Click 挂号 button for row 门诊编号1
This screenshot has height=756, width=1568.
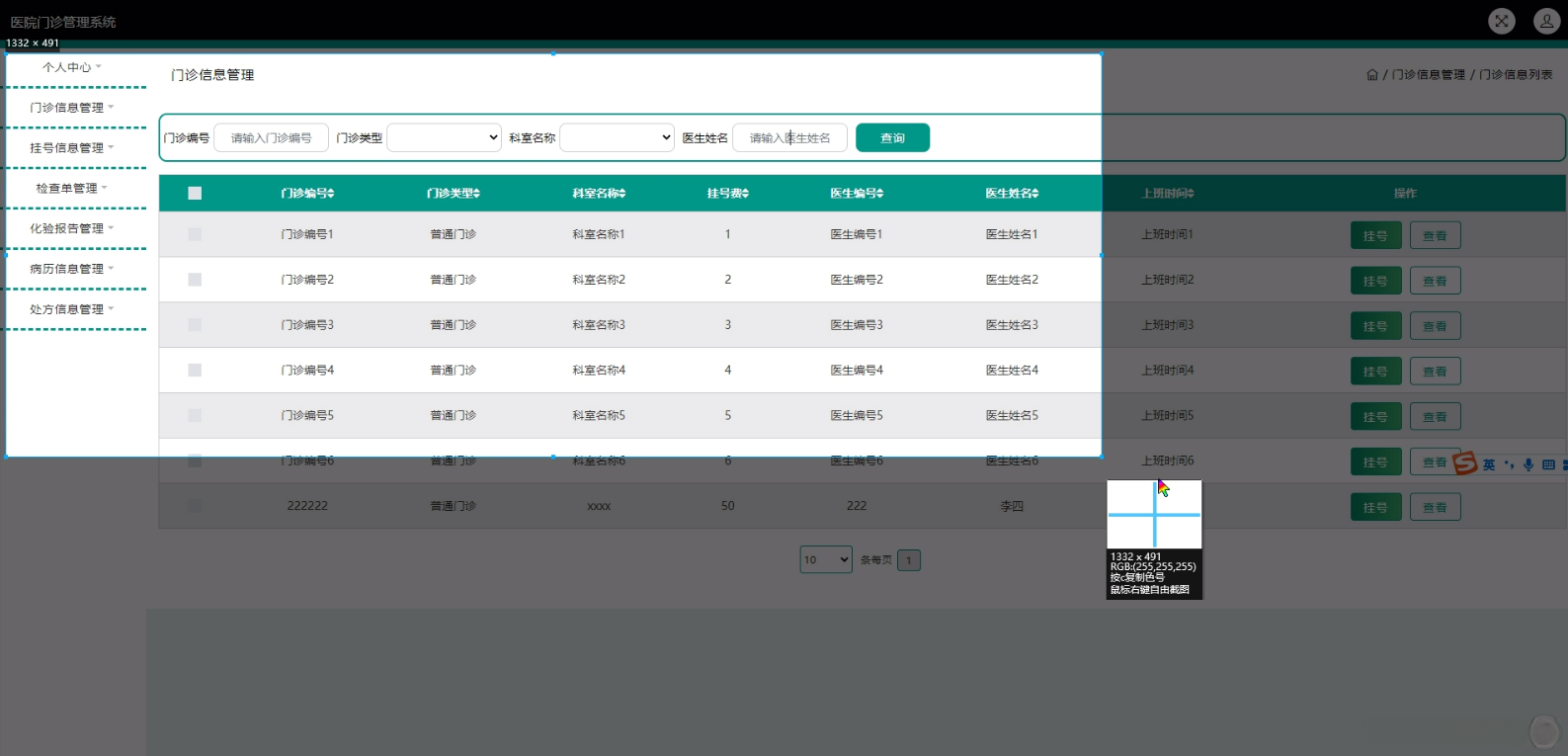1376,236
